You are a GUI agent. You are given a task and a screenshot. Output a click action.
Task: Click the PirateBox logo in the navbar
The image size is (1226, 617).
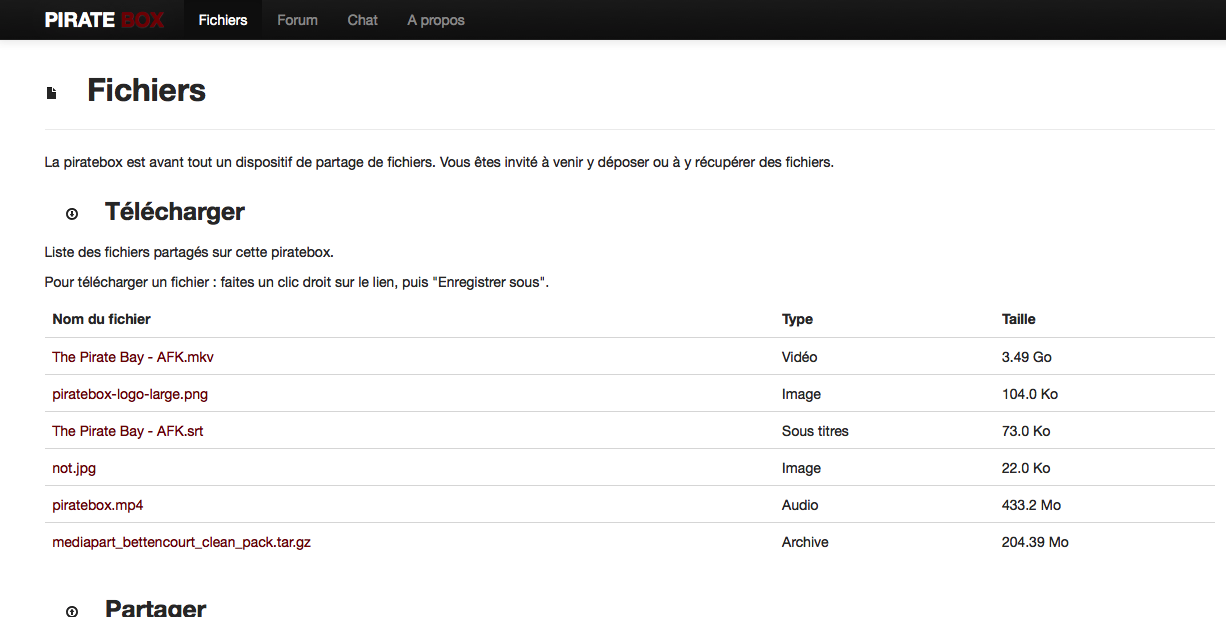point(105,20)
